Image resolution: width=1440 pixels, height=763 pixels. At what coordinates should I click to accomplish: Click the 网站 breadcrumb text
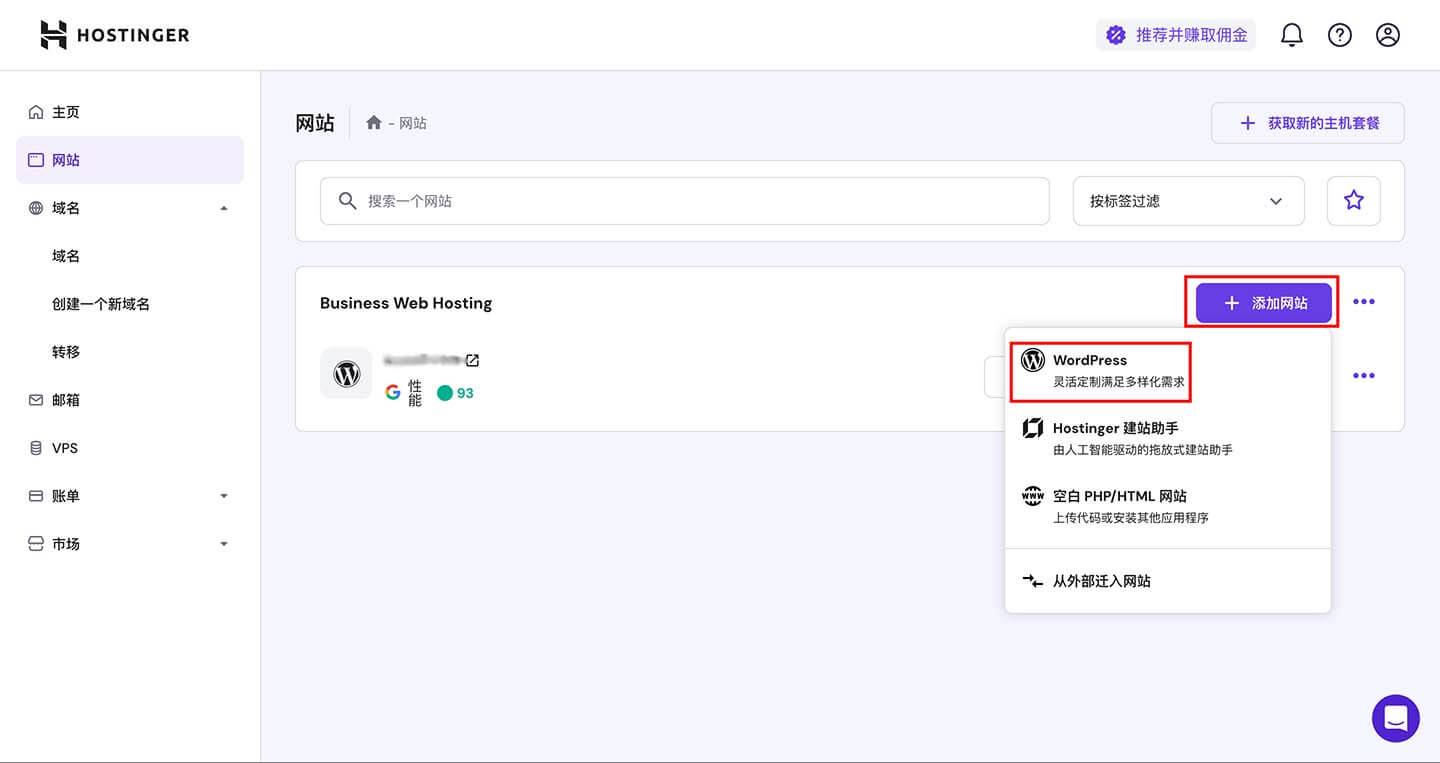(x=413, y=123)
